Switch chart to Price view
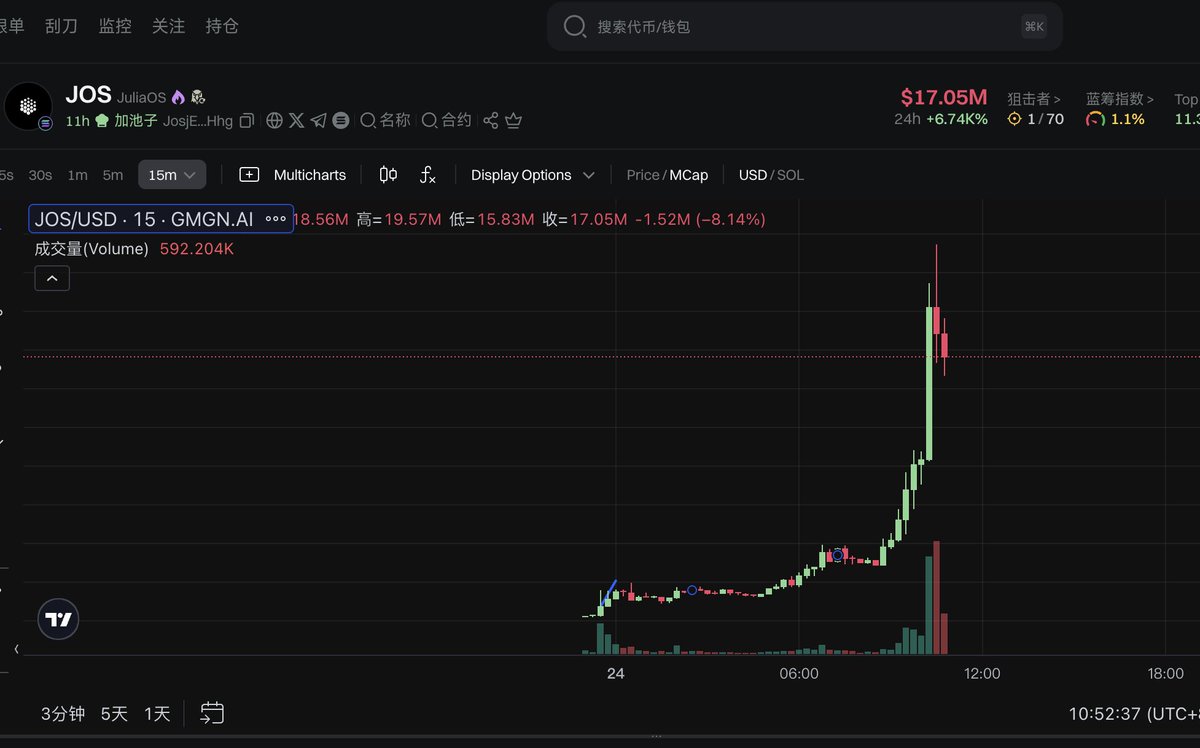The width and height of the screenshot is (1200, 748). pos(642,175)
